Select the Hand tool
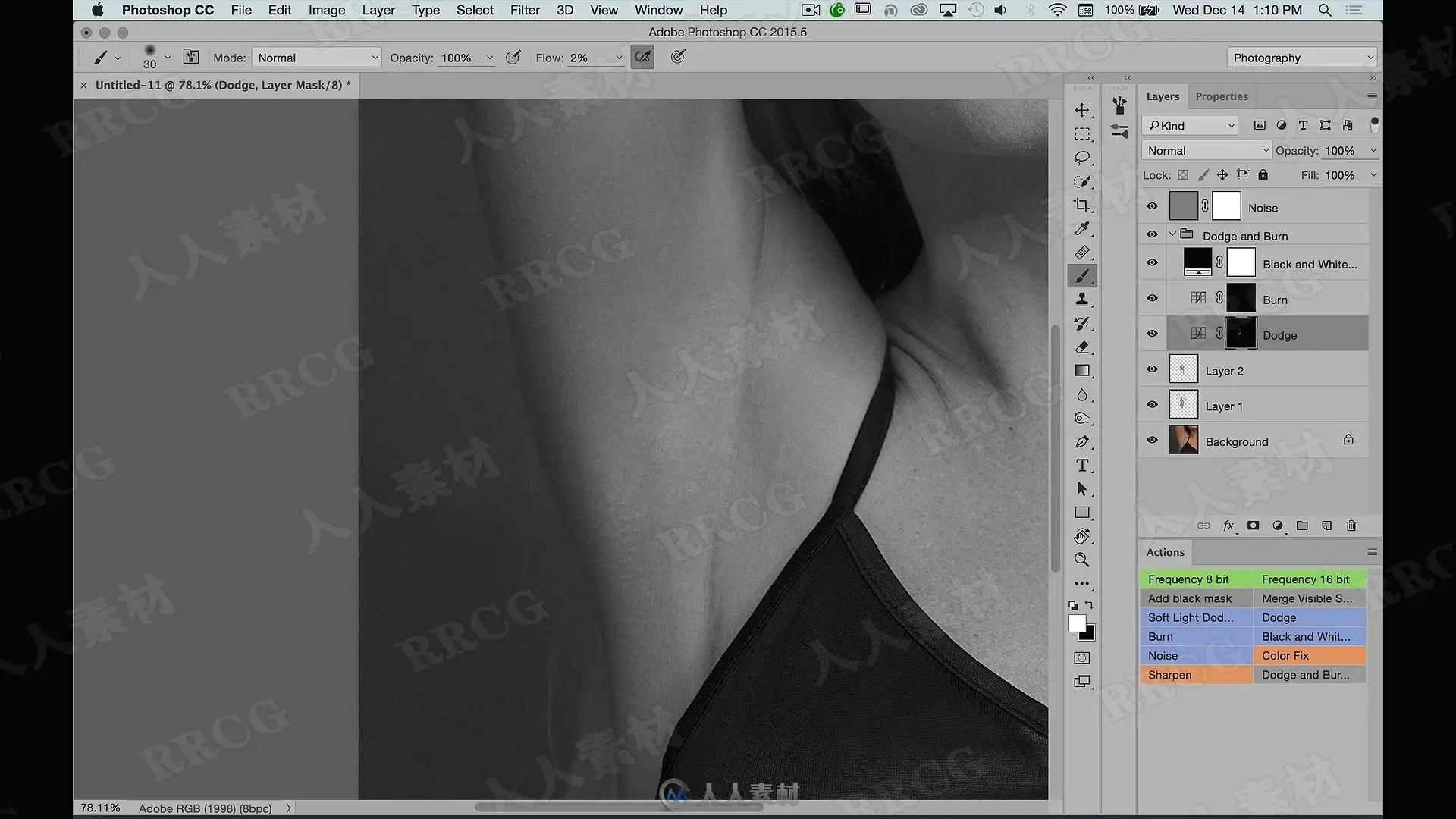Viewport: 1456px width, 819px height. click(x=1082, y=536)
